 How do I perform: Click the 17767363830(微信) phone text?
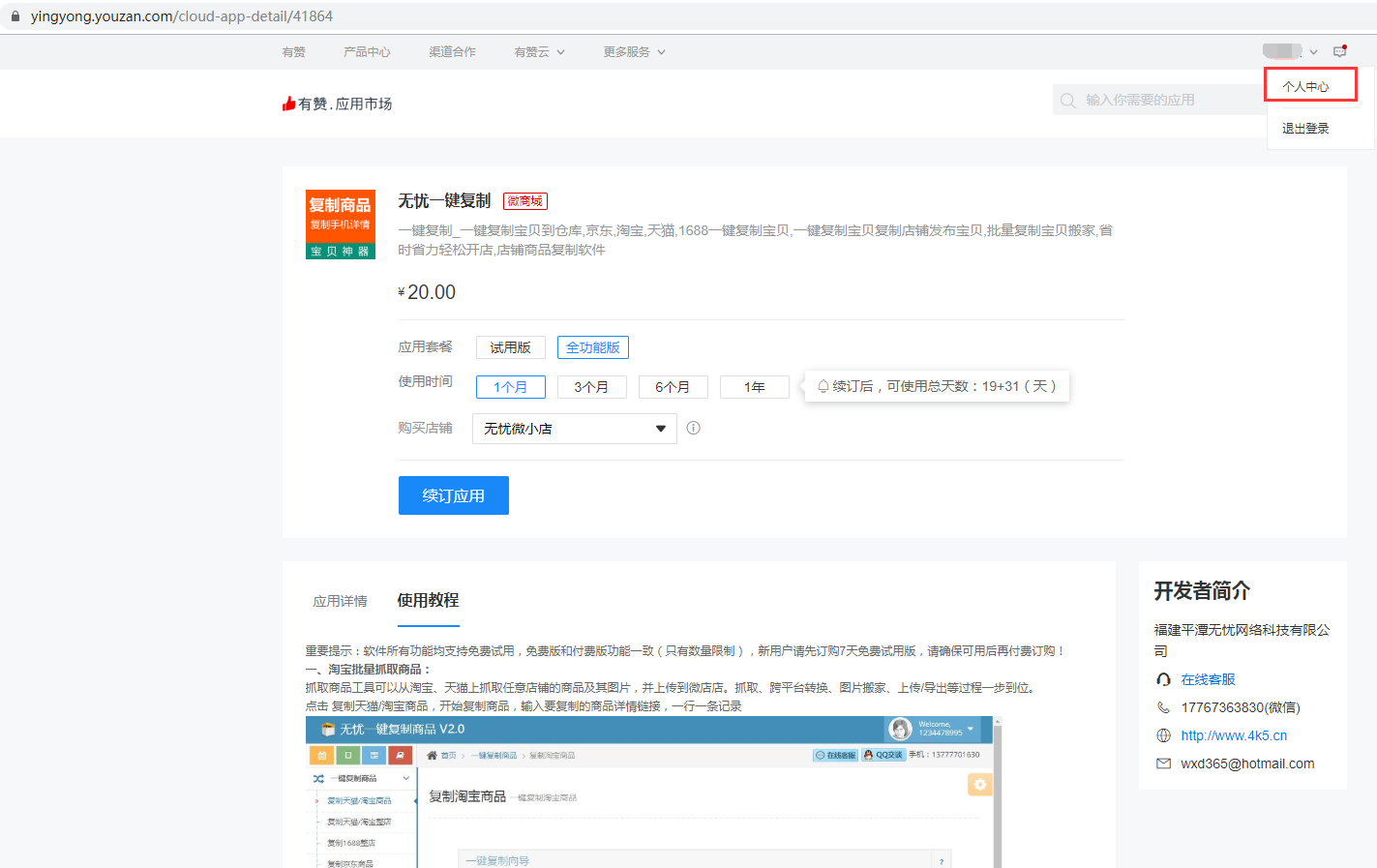click(1241, 707)
